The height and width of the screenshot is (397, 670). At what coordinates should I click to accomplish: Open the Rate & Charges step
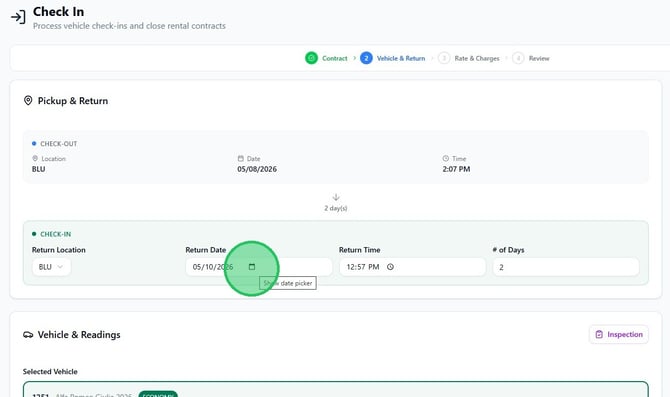click(477, 58)
